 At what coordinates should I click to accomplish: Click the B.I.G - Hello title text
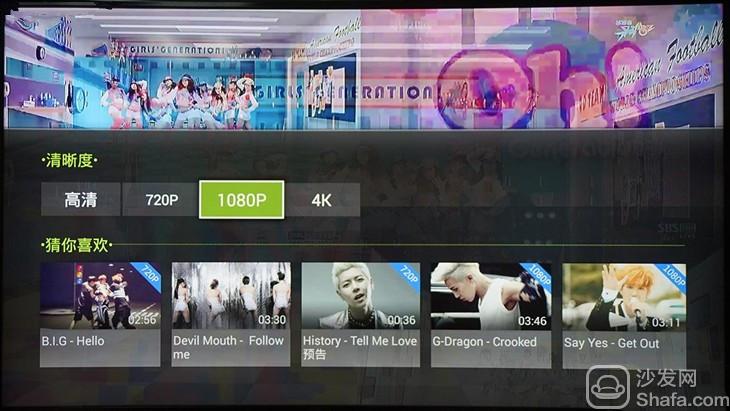[73, 341]
